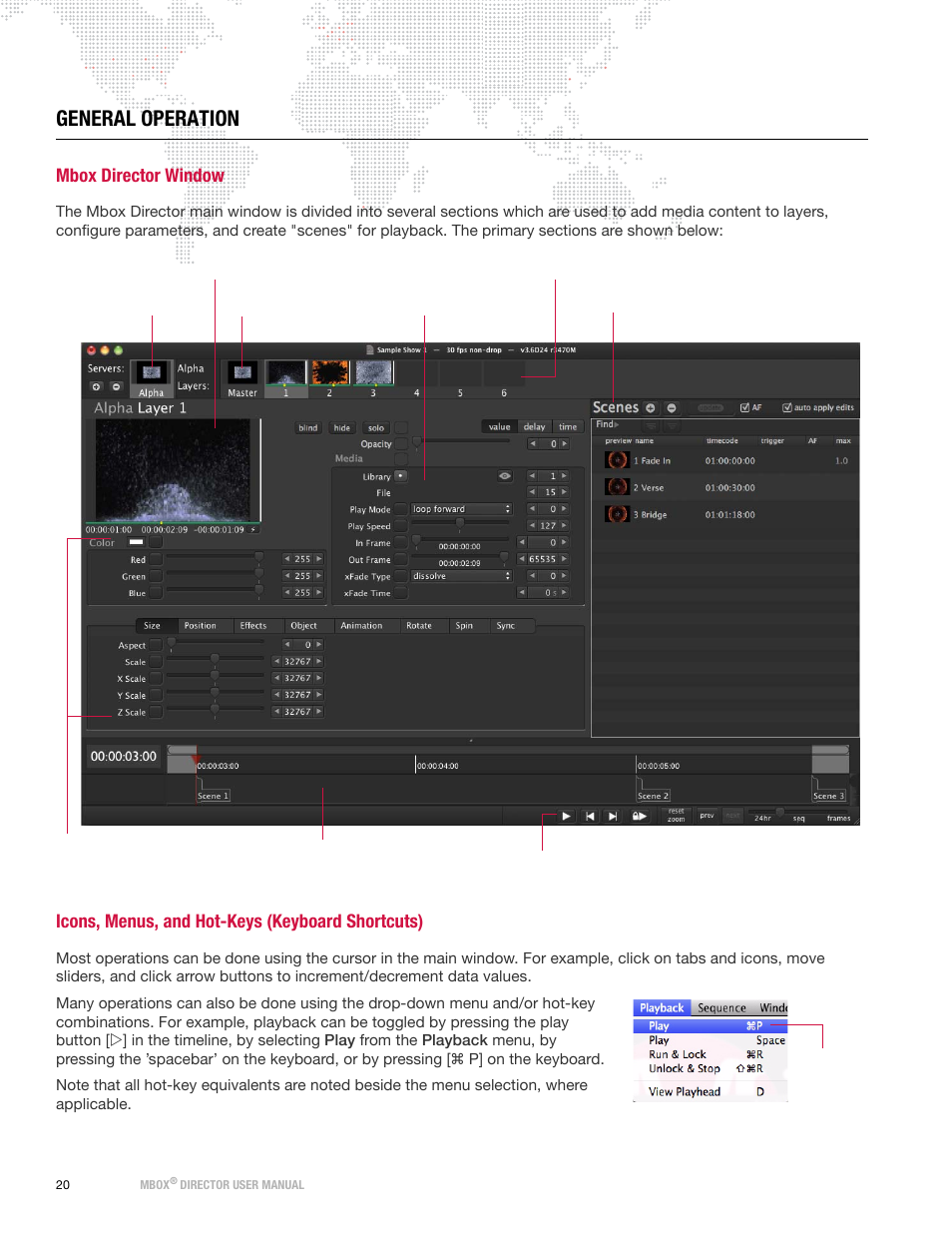Viewport: 952px width, 1233px height.
Task: Jump to previous scene with skip-back icon
Action: (590, 816)
